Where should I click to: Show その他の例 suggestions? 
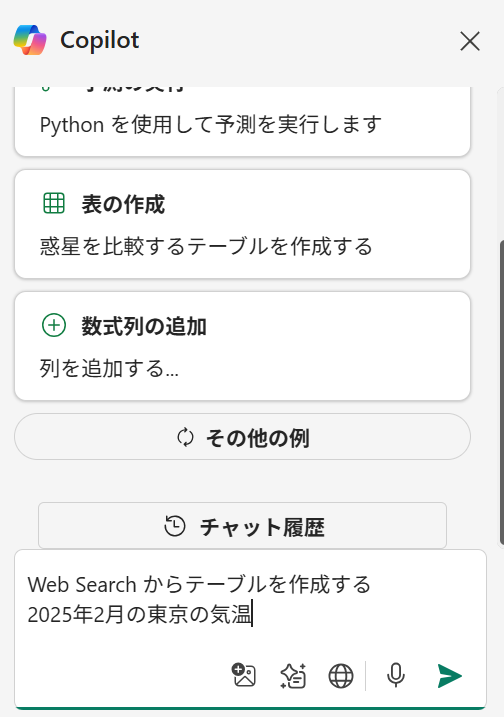pos(242,437)
